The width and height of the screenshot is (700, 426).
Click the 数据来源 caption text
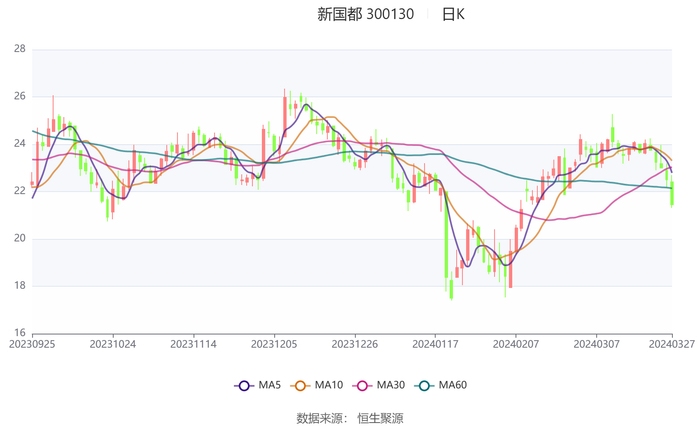tap(320, 418)
